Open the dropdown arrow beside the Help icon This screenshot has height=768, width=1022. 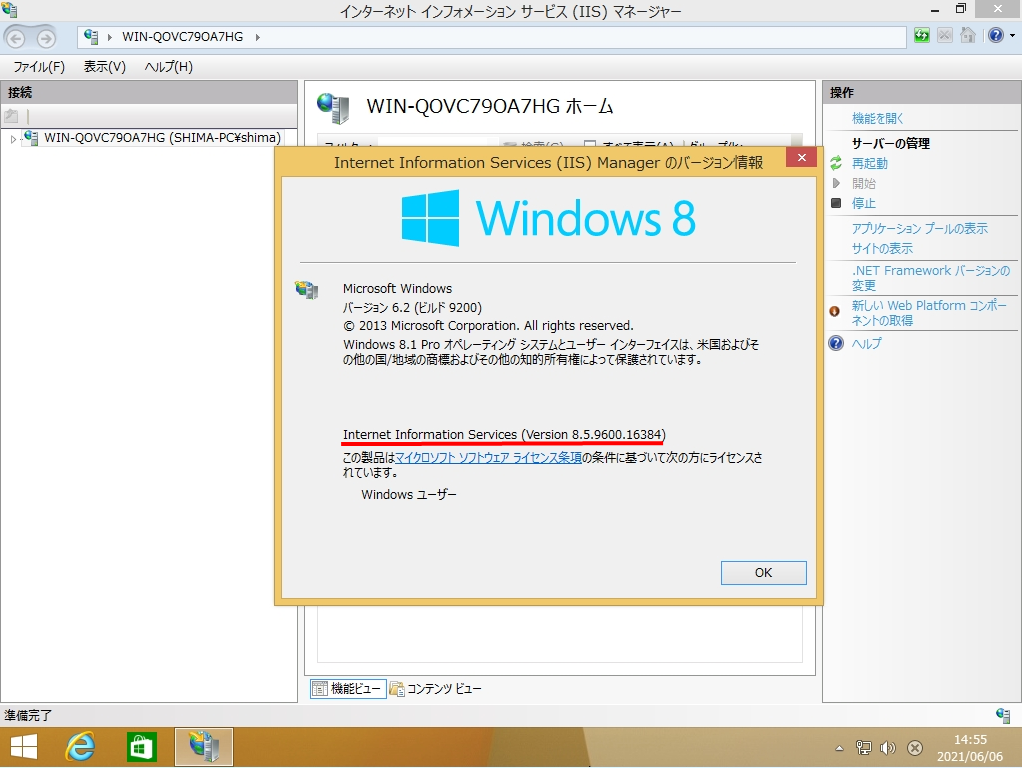tap(1012, 36)
